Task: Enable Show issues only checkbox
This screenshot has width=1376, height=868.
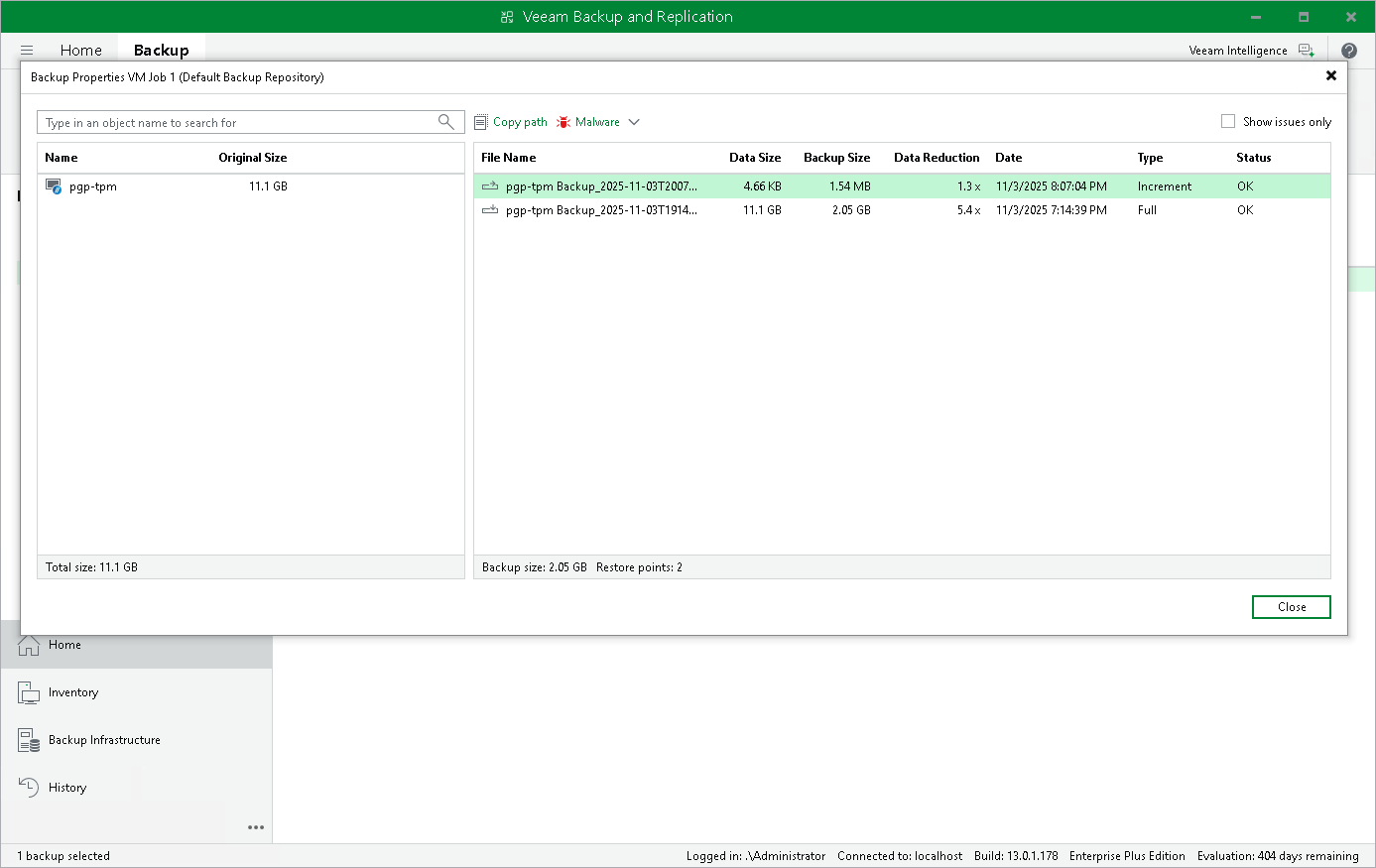Action: point(1228,121)
